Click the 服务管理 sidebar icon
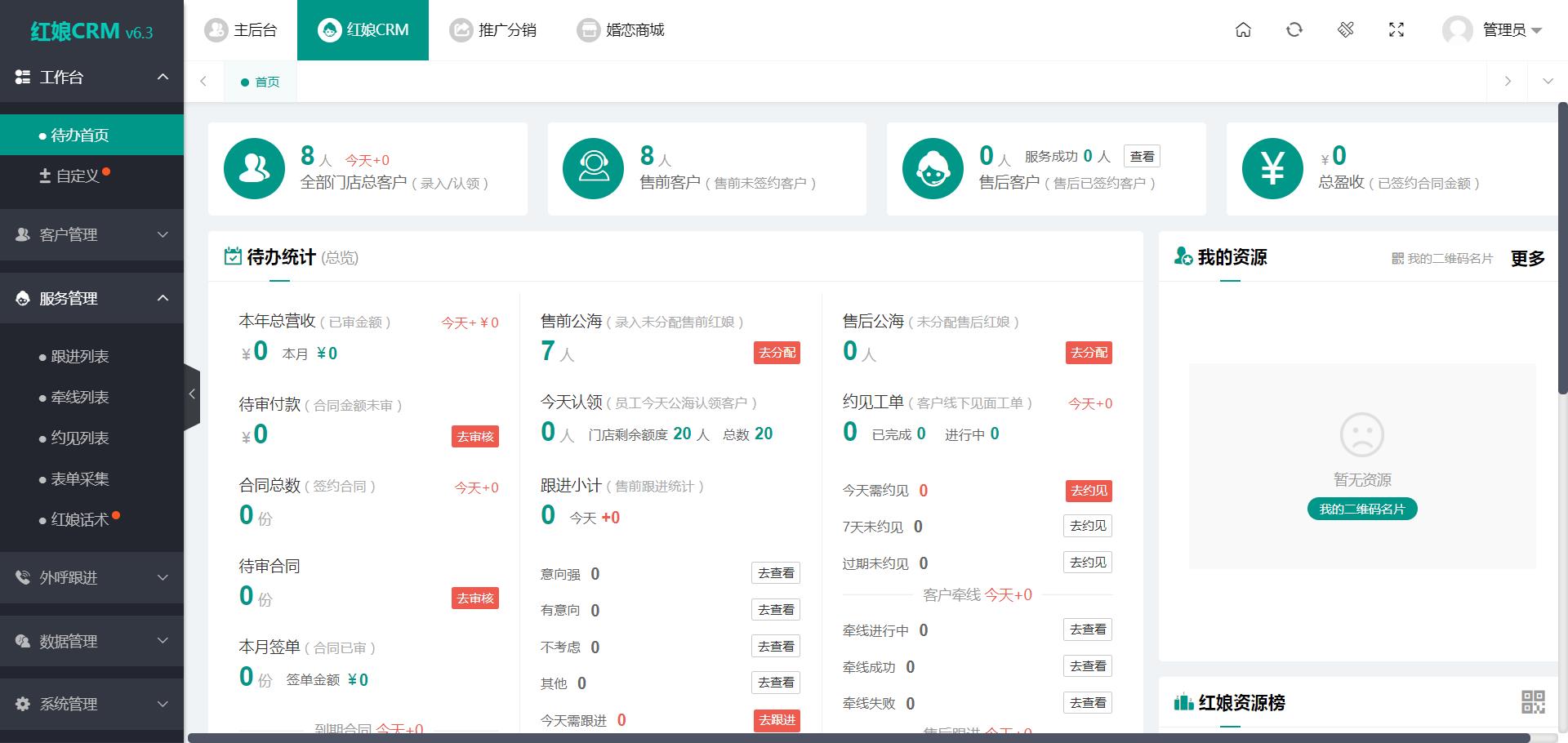The height and width of the screenshot is (743, 1568). pos(23,298)
